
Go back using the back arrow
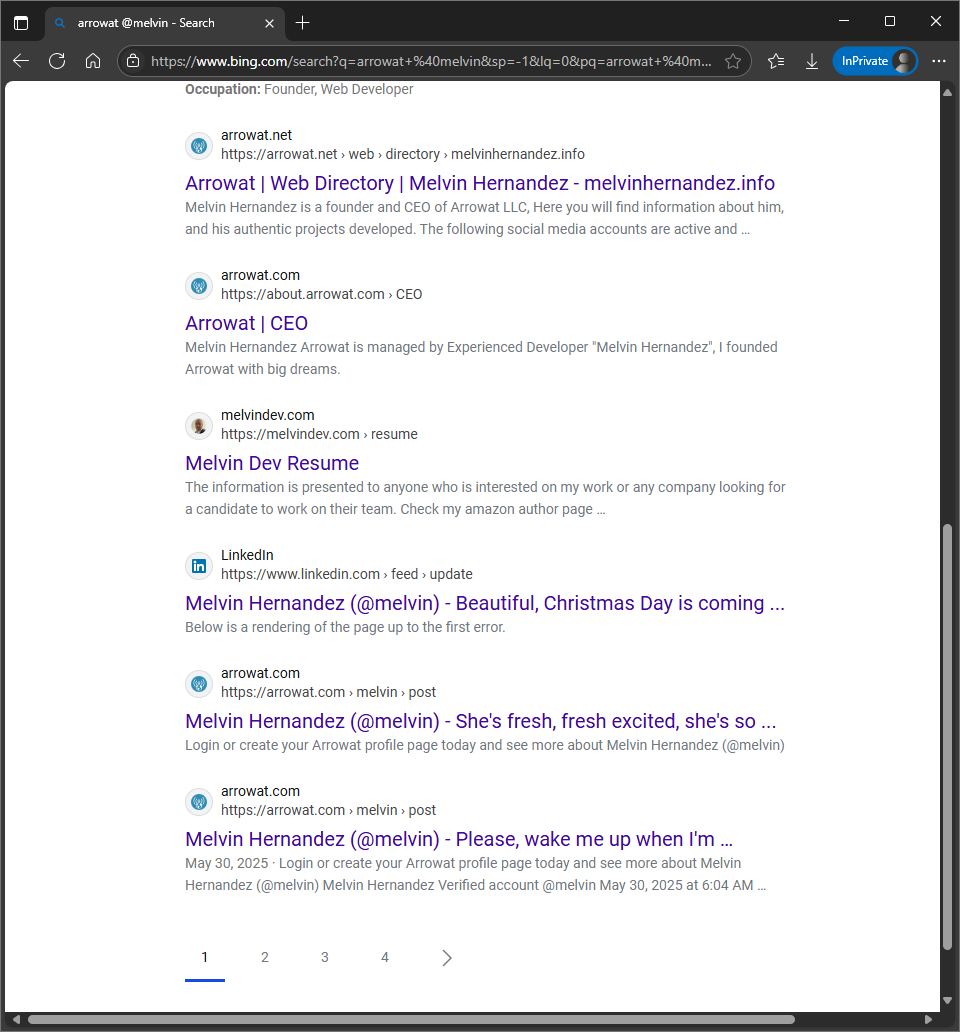click(x=21, y=61)
